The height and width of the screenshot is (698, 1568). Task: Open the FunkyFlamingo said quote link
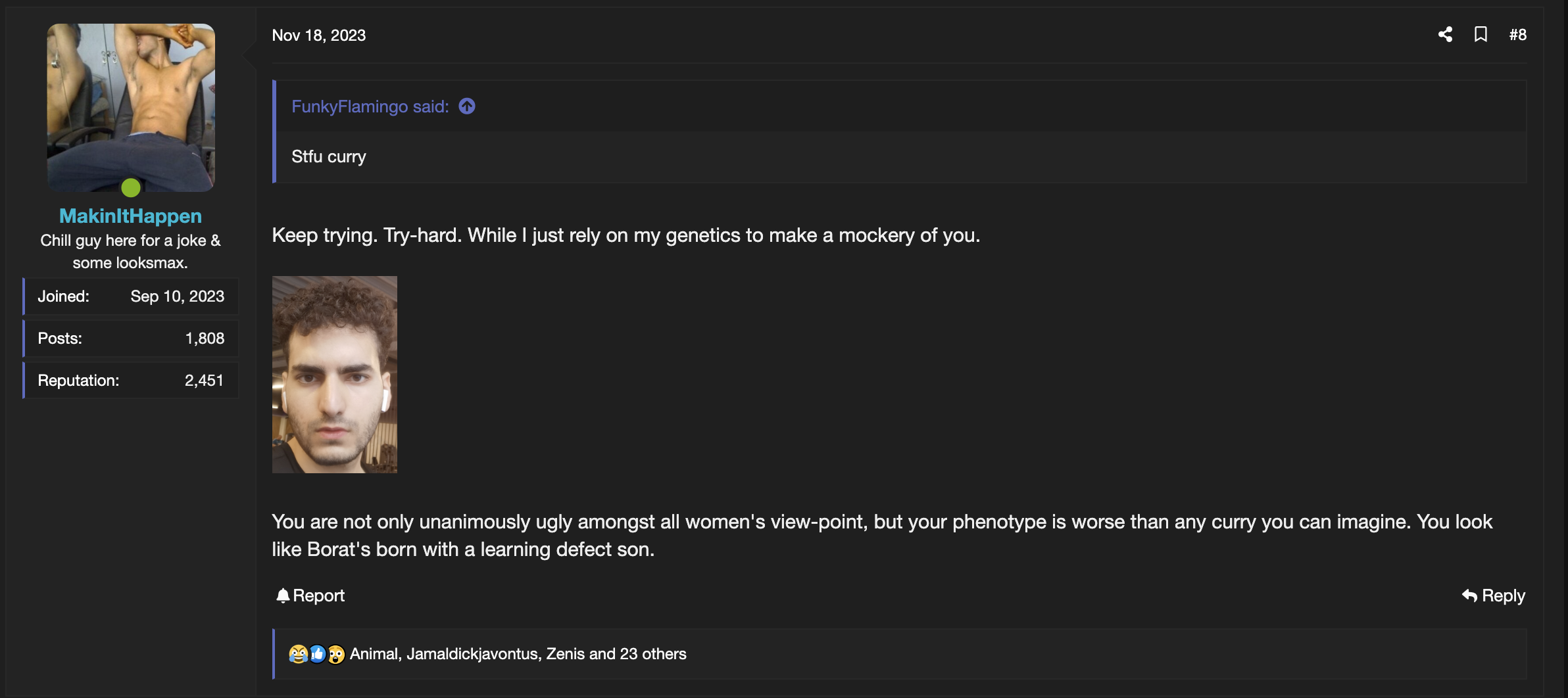point(370,106)
